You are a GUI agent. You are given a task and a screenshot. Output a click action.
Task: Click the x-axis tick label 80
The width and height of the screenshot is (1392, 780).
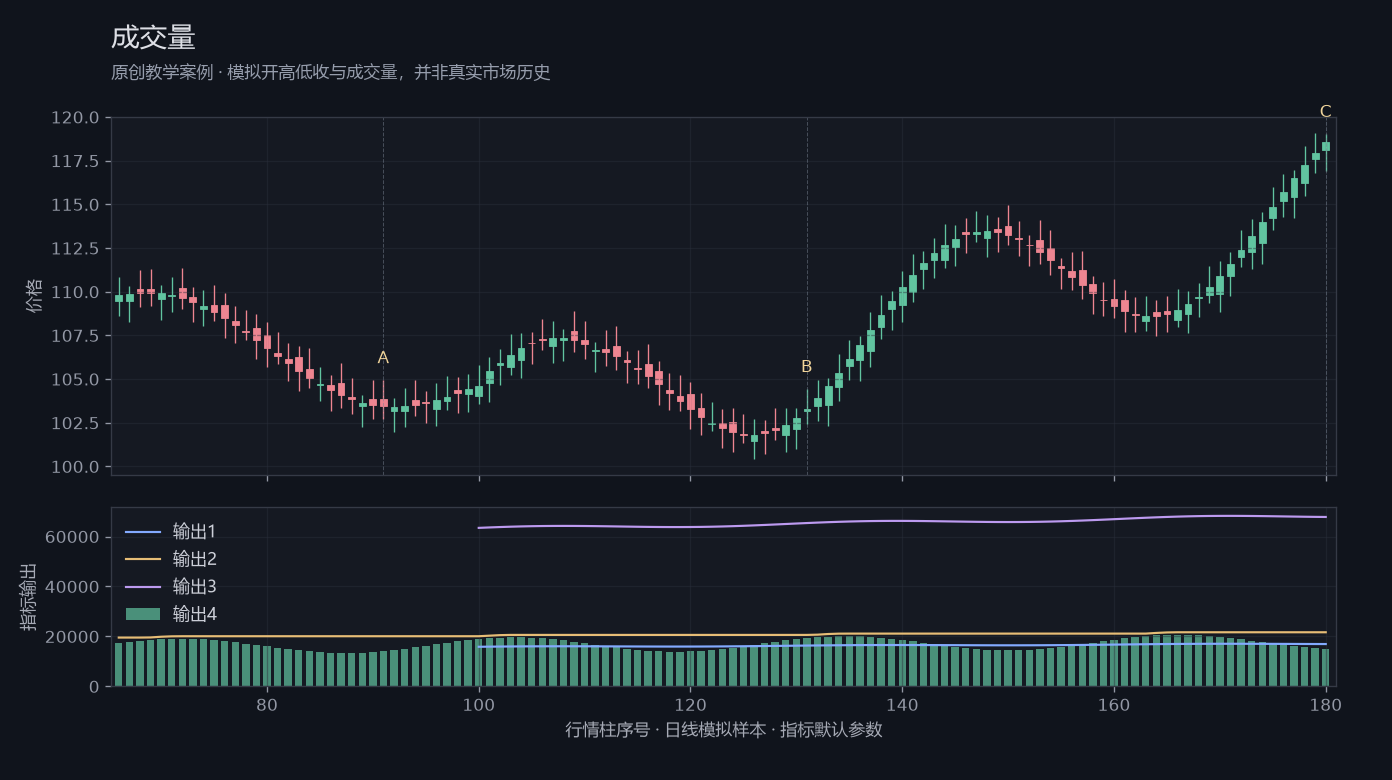click(x=267, y=703)
